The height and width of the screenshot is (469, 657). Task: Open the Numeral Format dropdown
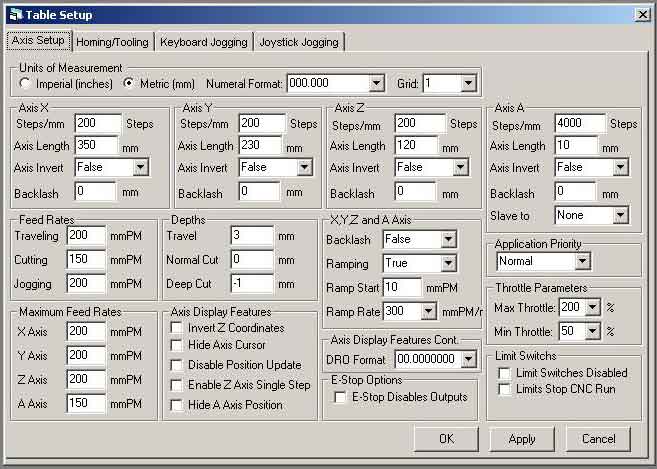pos(376,83)
